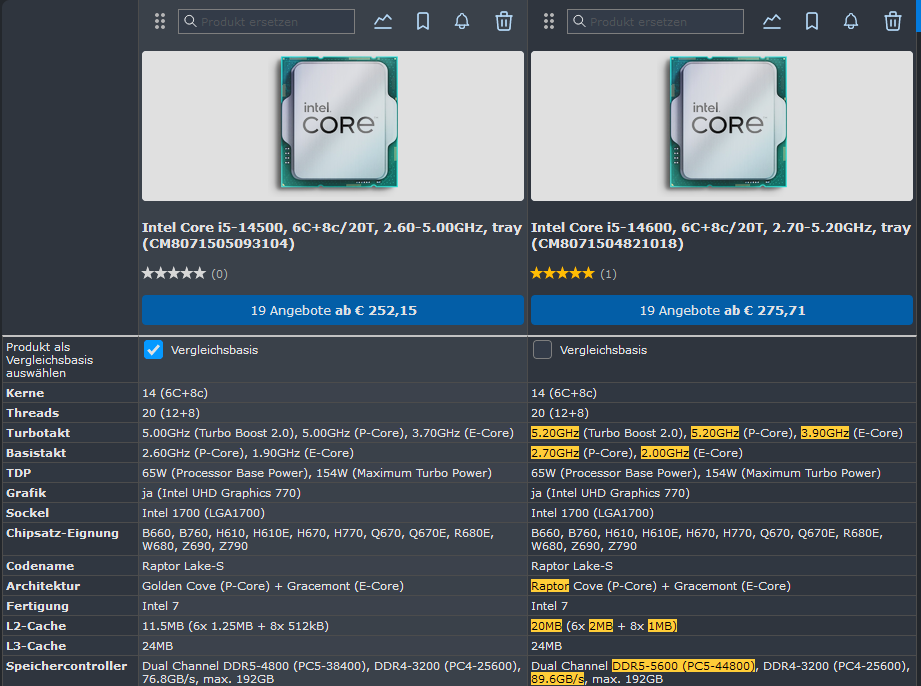Open Intel Core i5-14600 product title link
The width and height of the screenshot is (921, 686).
721,236
